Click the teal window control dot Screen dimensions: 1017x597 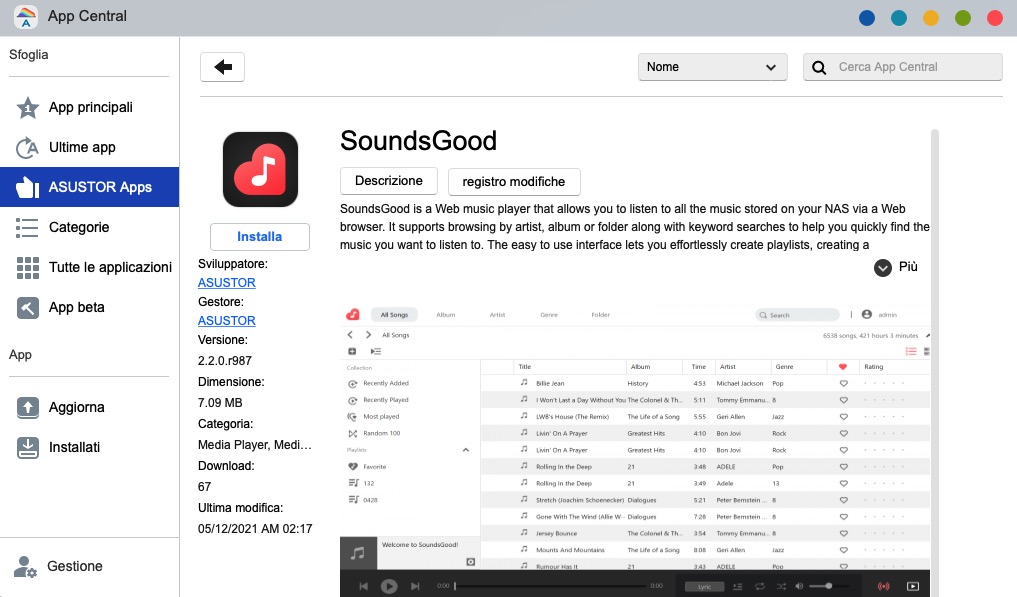coord(899,18)
